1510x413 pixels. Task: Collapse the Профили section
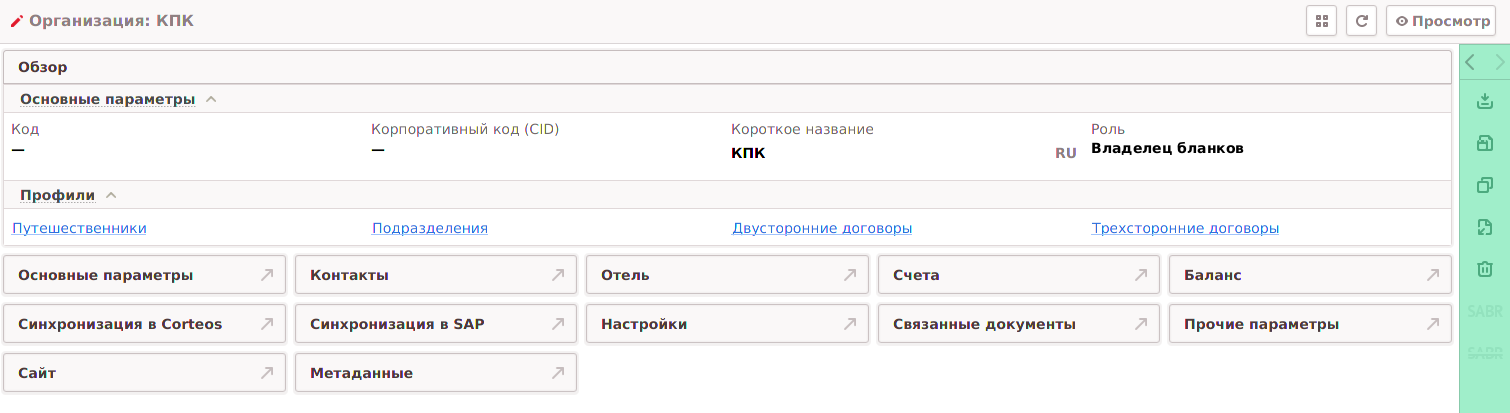111,195
